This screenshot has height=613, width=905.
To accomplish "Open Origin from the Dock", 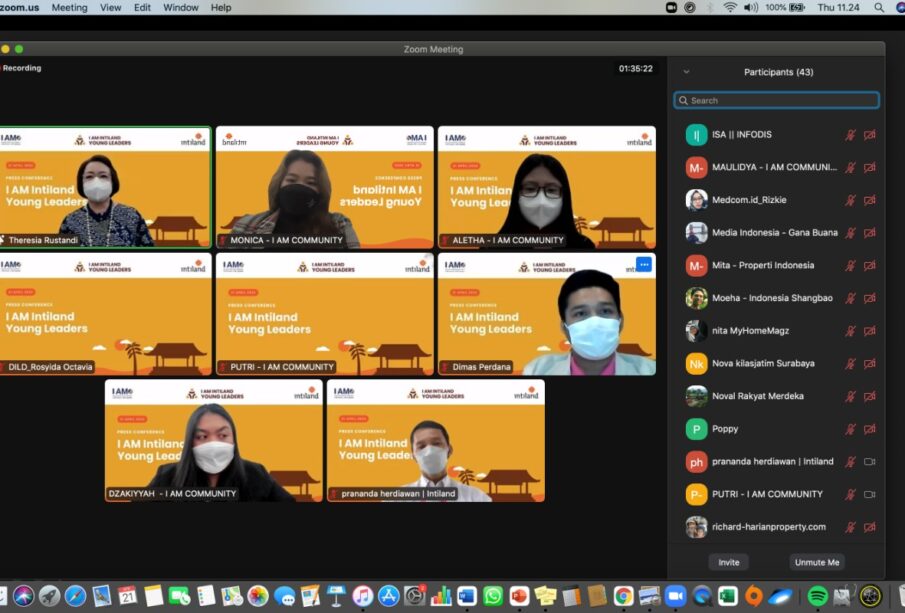I will pos(754,596).
